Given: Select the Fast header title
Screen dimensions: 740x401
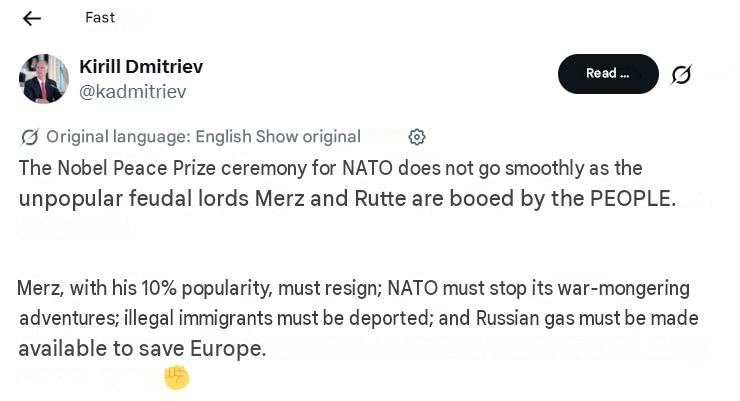Looking at the screenshot, I should (100, 18).
